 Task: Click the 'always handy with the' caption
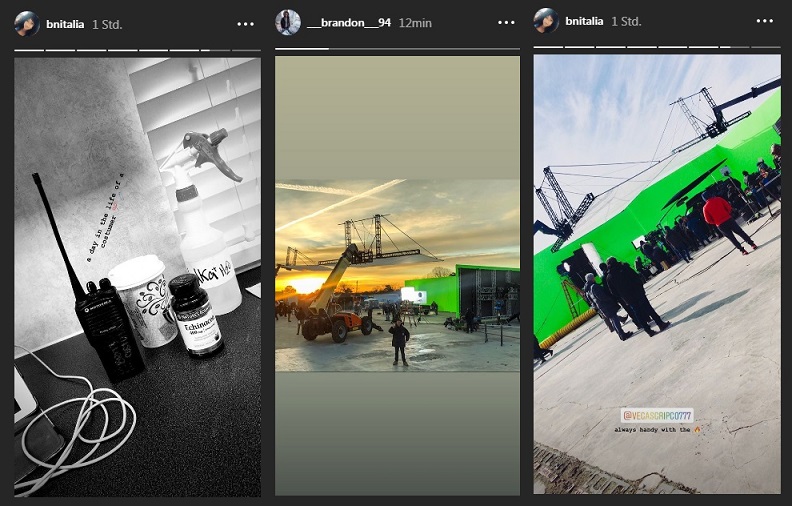(x=658, y=430)
